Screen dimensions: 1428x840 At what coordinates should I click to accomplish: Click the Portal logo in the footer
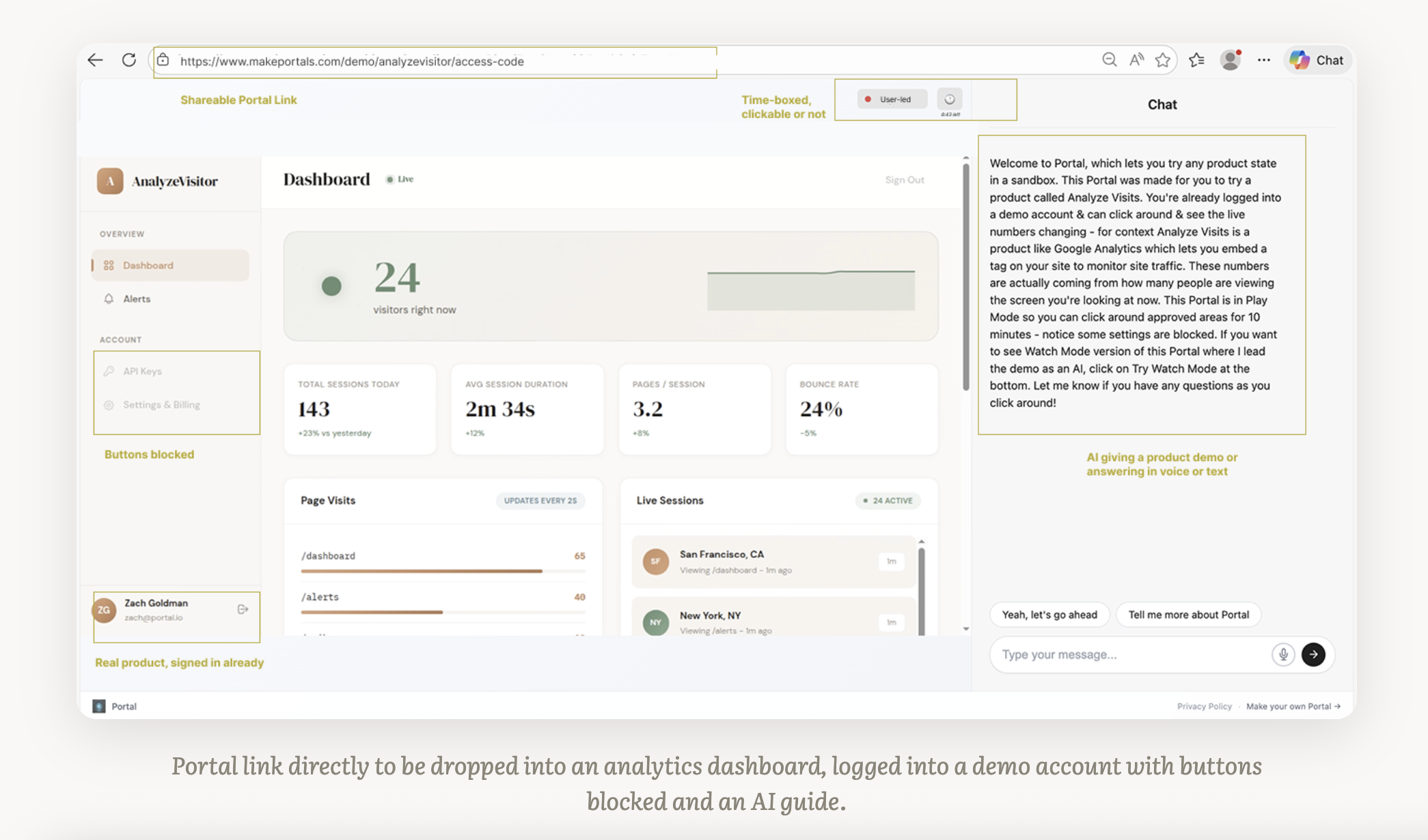pos(100,706)
